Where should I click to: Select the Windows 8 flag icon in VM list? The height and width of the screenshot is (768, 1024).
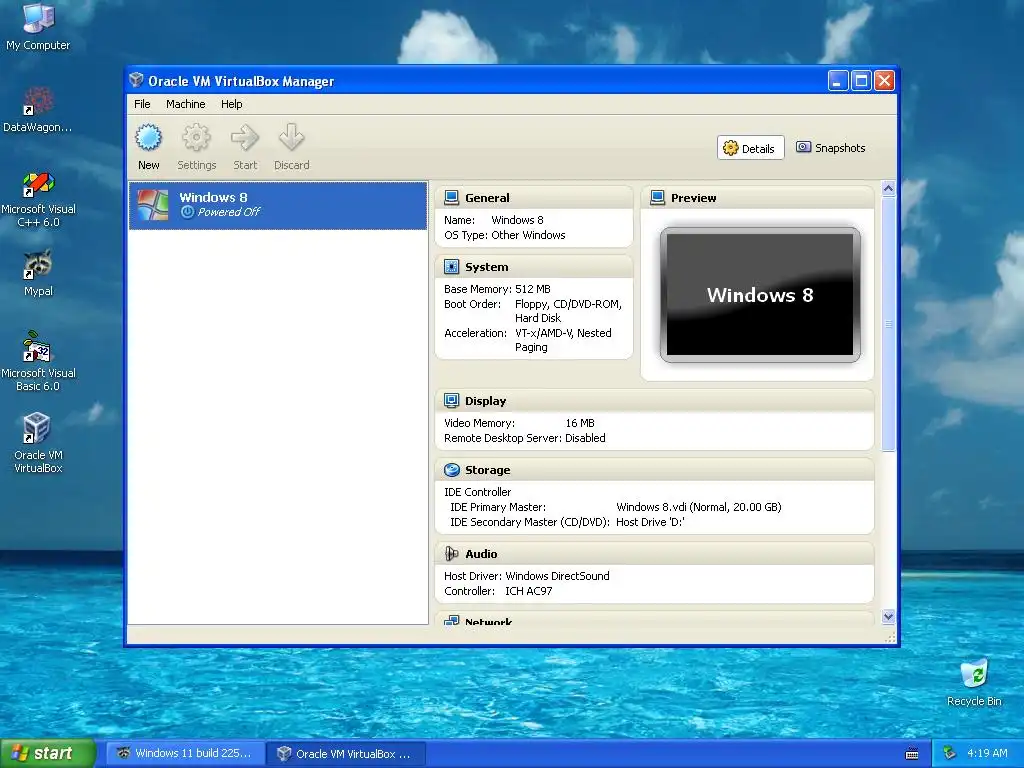[153, 205]
